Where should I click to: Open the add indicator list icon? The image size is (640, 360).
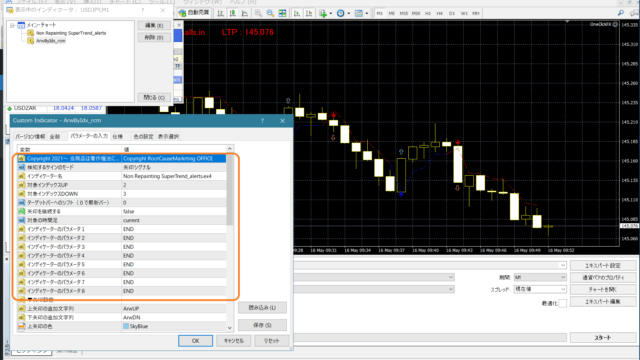[324, 13]
